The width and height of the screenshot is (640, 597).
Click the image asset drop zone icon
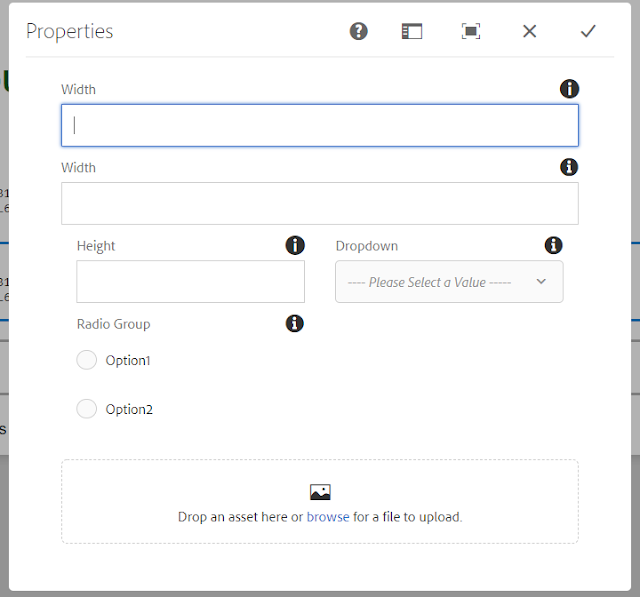[x=320, y=492]
